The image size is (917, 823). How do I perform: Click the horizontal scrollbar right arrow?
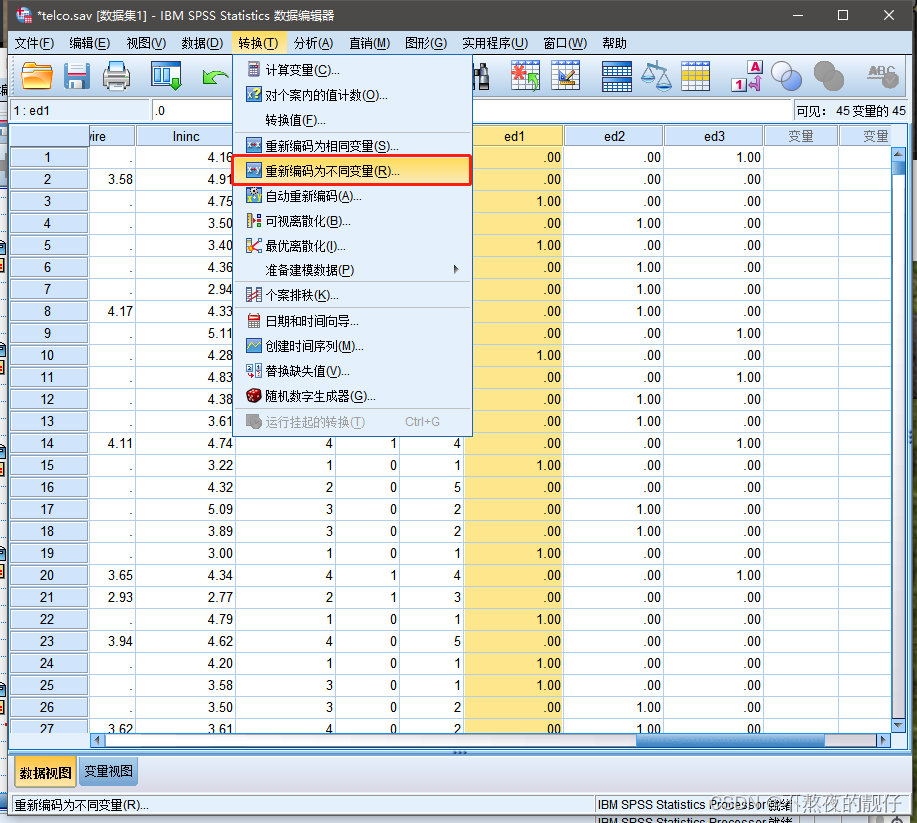pos(884,741)
